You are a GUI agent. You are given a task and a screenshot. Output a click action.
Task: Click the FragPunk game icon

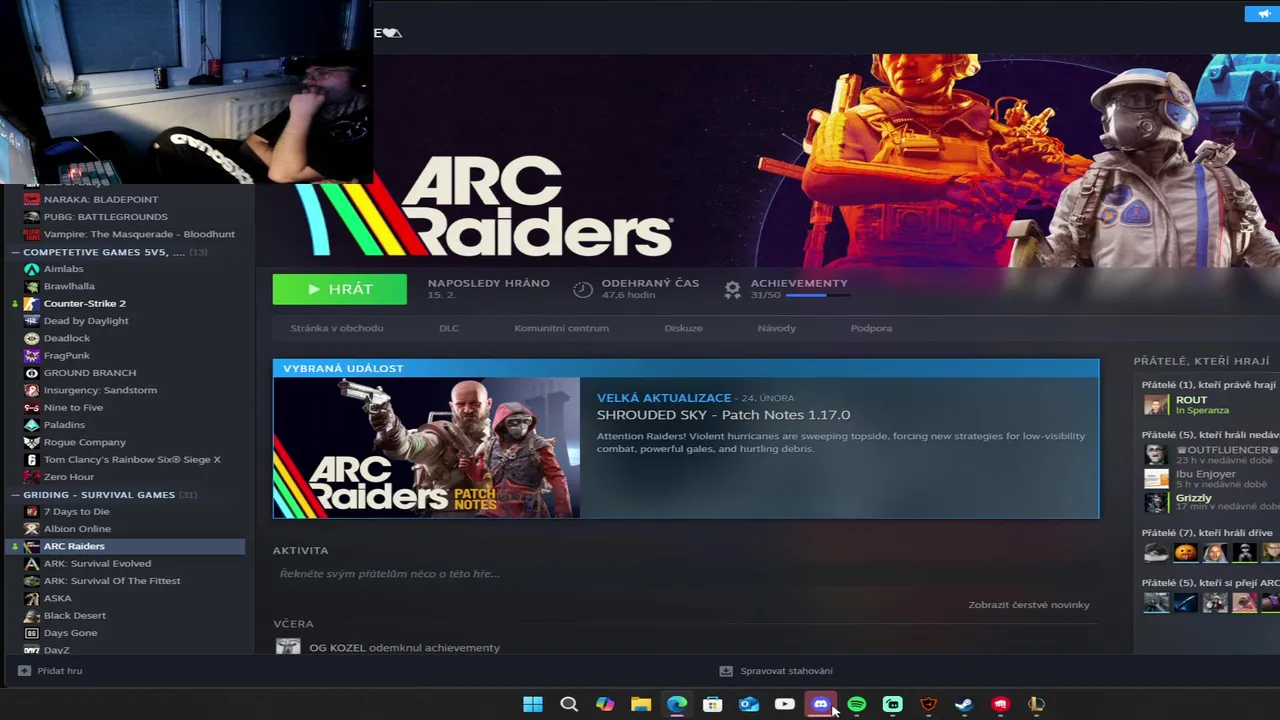[31, 355]
